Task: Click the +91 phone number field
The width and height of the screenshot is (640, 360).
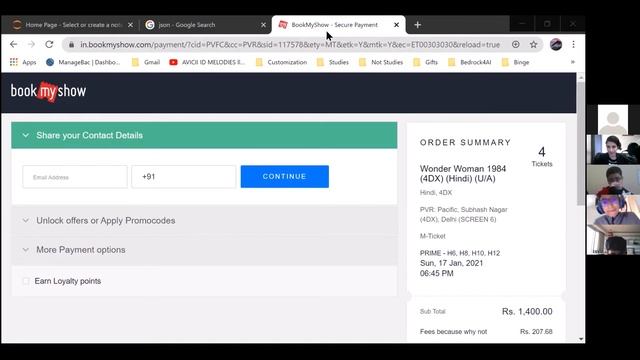Action: pyautogui.click(x=184, y=177)
